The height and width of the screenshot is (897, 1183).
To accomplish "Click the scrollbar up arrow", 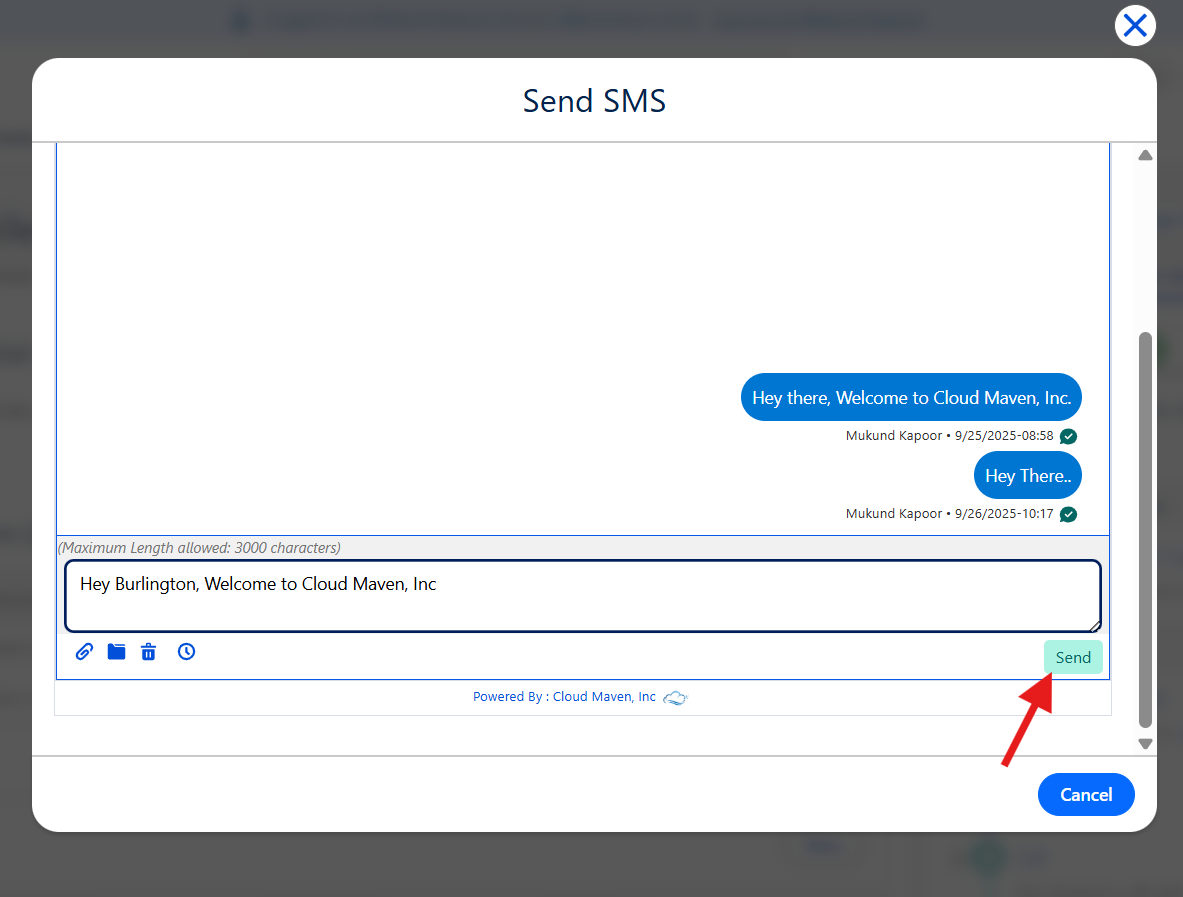I will pos(1145,155).
